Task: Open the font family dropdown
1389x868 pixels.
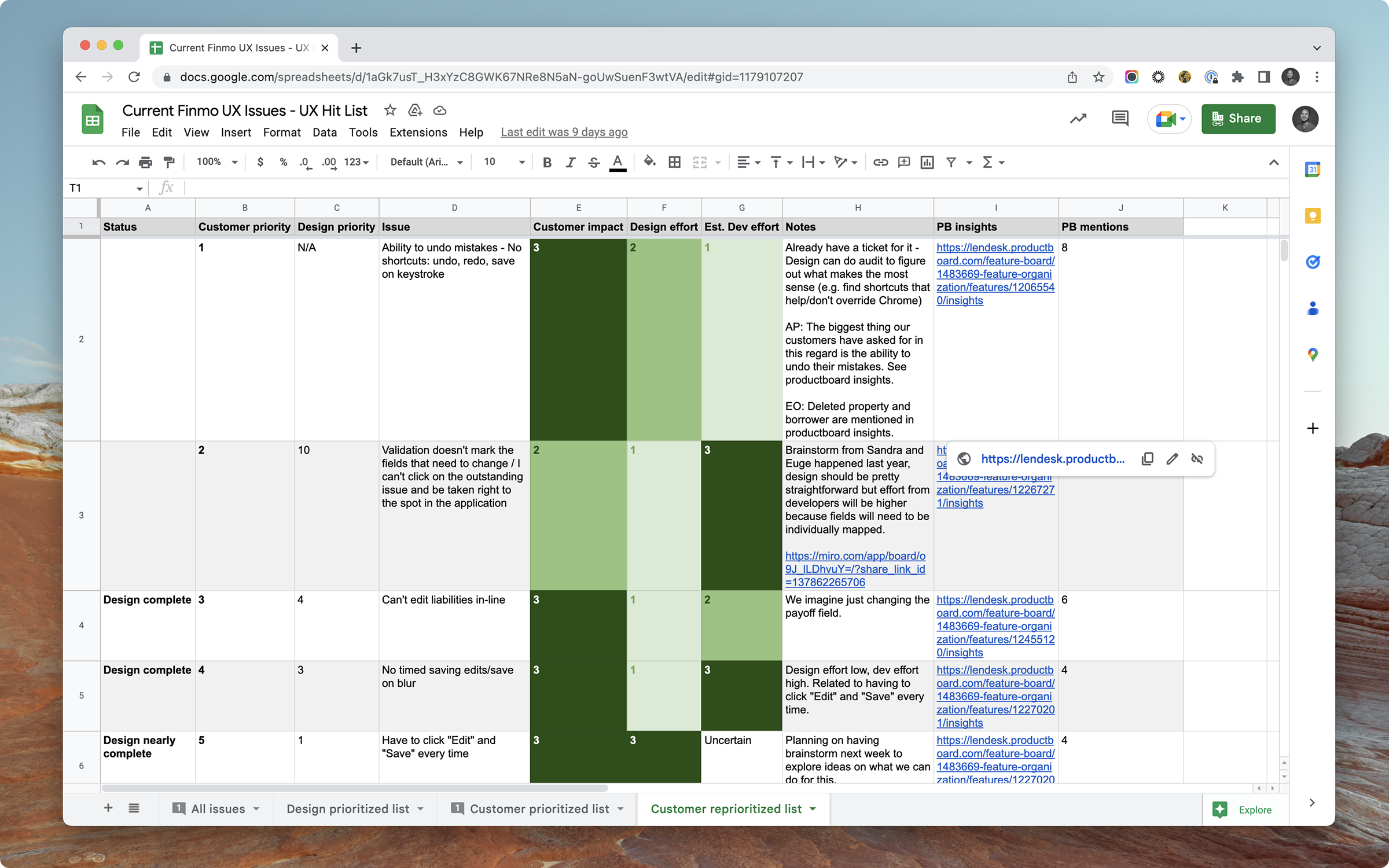Action: [x=427, y=162]
